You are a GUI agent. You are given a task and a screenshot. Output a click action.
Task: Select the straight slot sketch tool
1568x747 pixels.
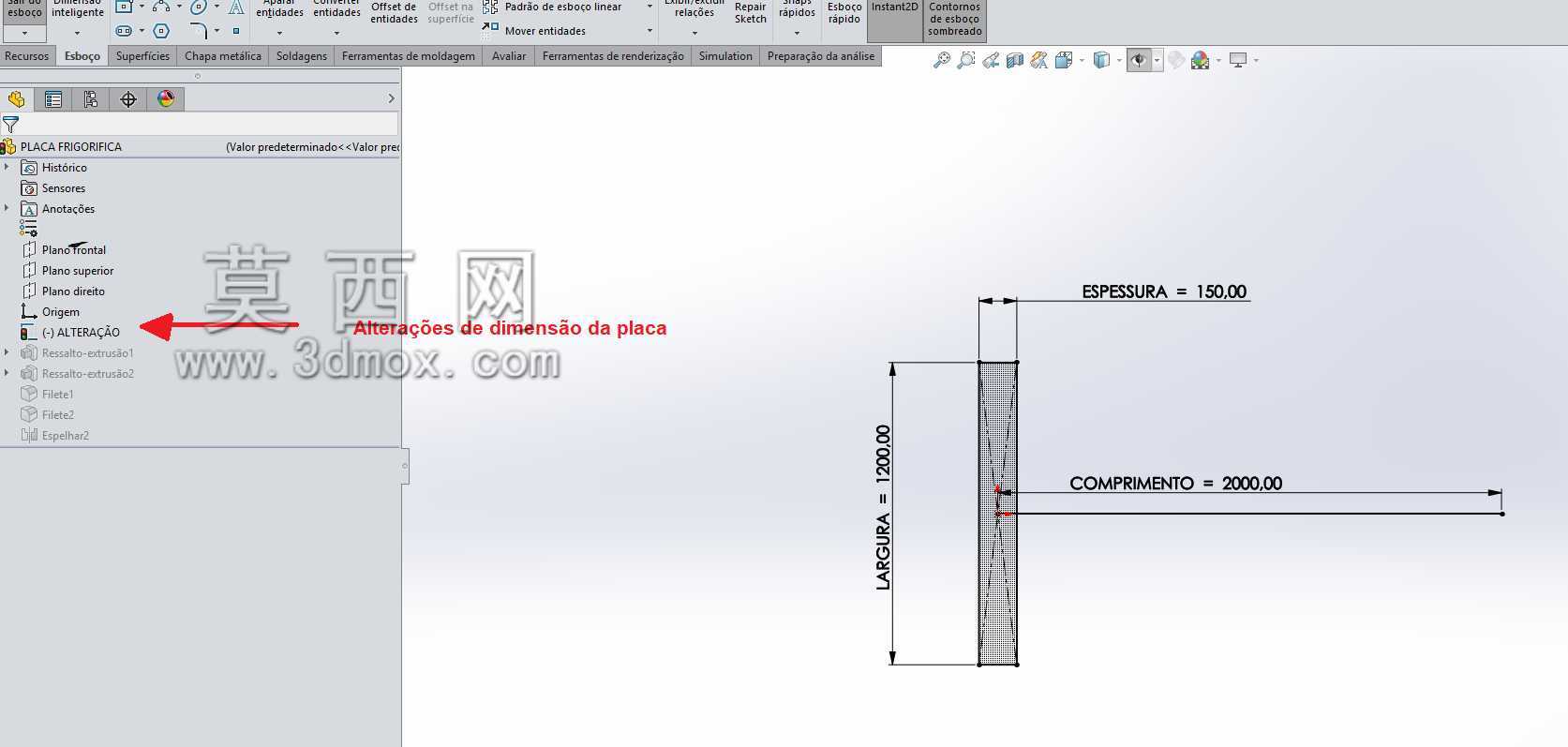pos(124,31)
